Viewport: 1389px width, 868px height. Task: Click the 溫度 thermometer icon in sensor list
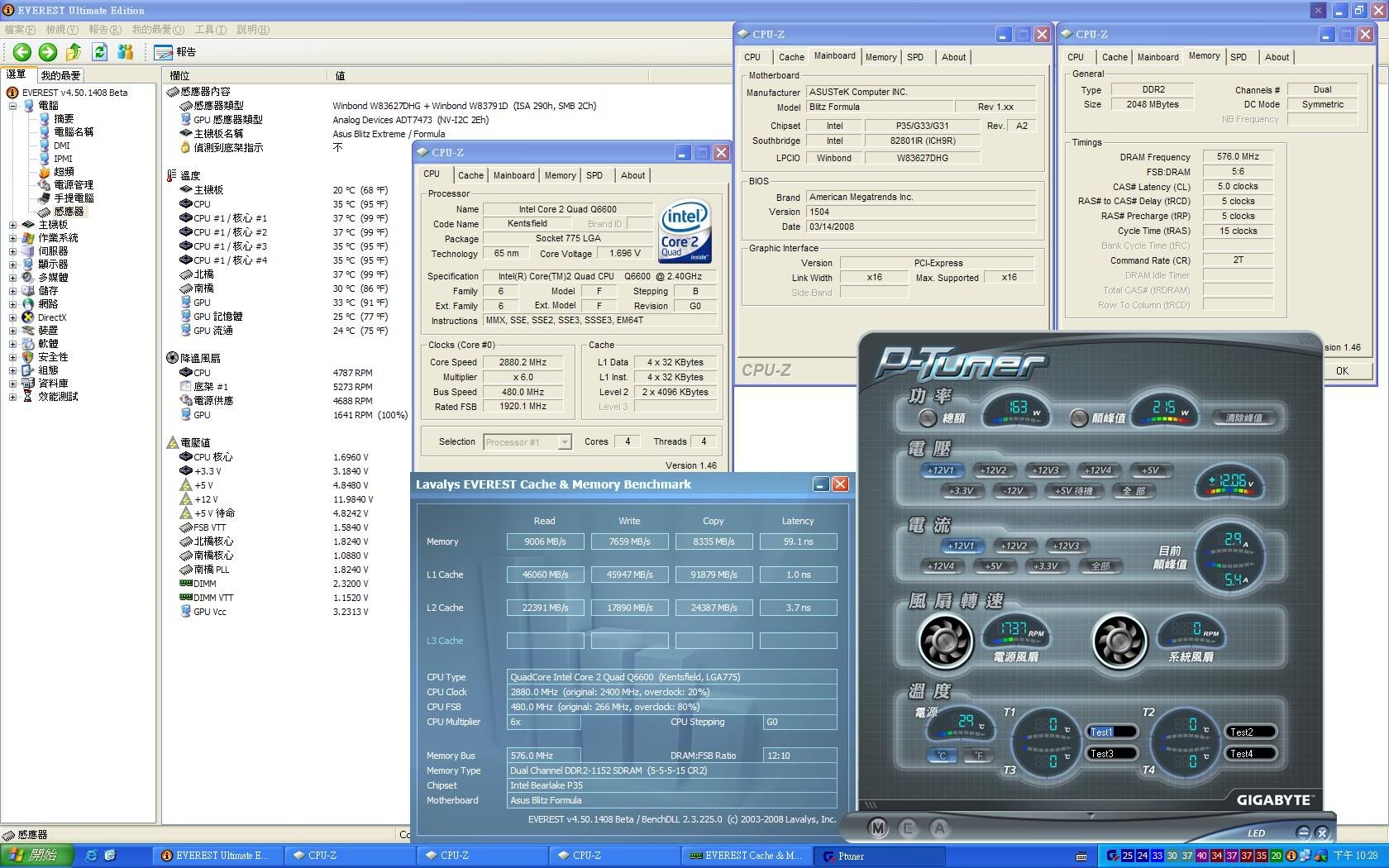click(172, 175)
